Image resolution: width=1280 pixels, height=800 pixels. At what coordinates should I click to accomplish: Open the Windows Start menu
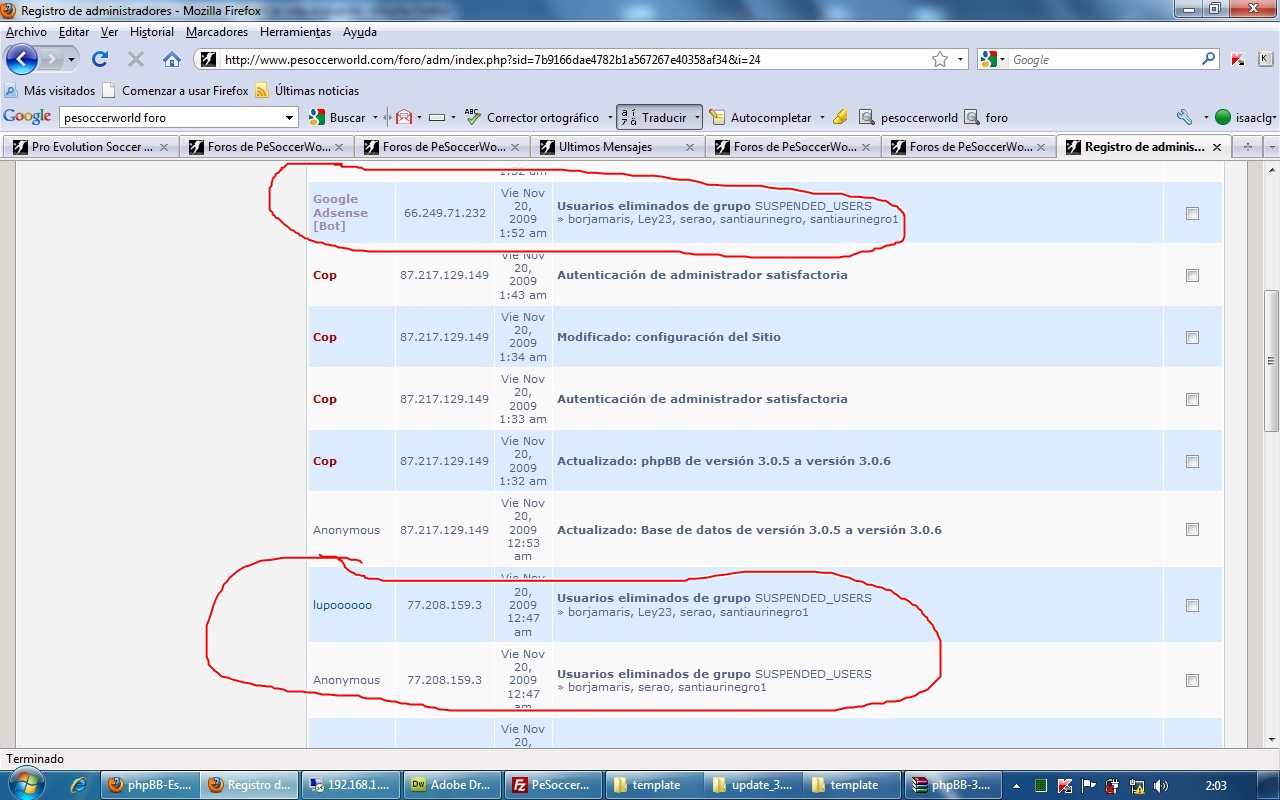25,785
